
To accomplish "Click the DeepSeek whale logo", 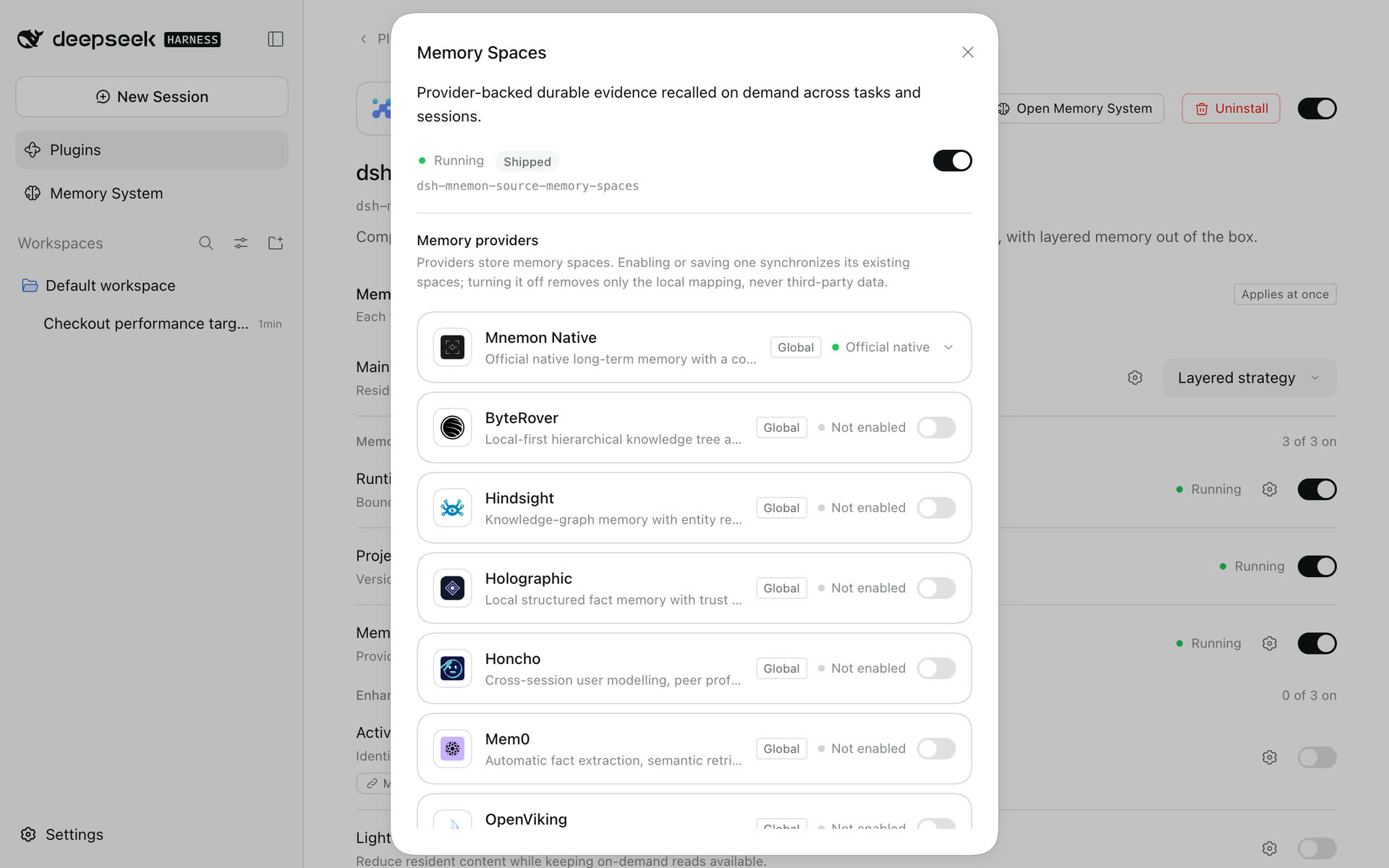I will pyautogui.click(x=30, y=39).
